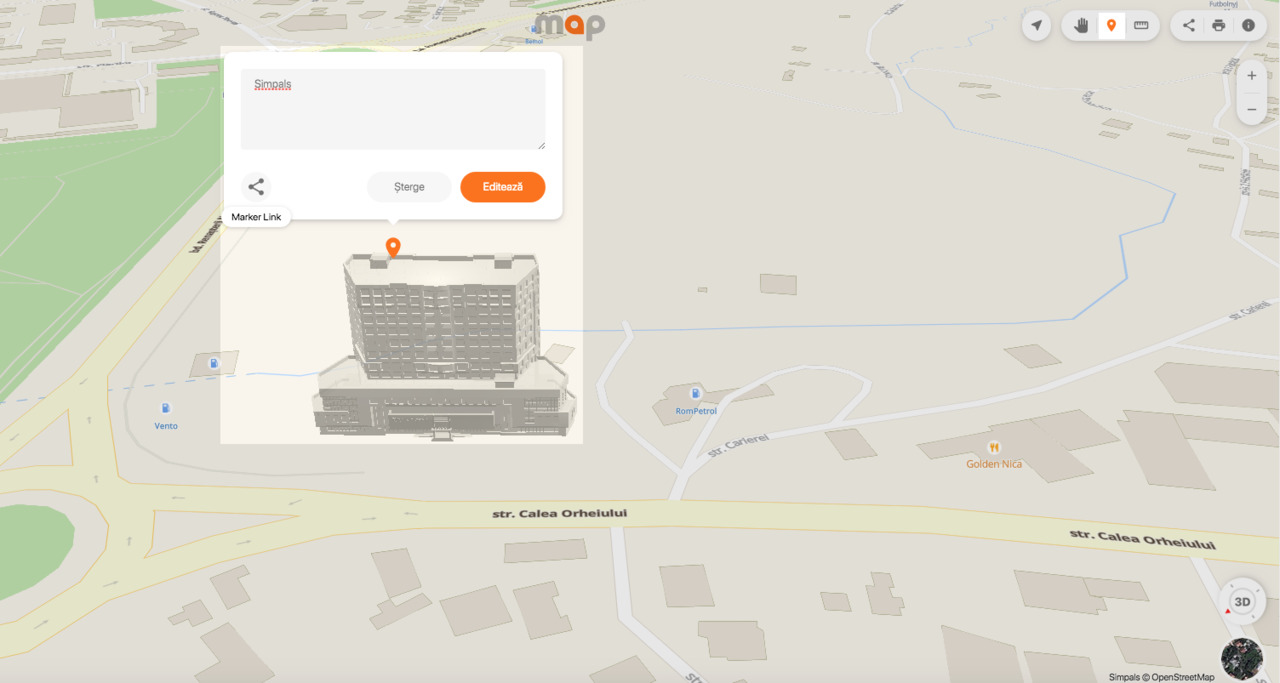This screenshot has width=1280, height=683.
Task: Click the Vento gas station marker
Action: pos(166,408)
